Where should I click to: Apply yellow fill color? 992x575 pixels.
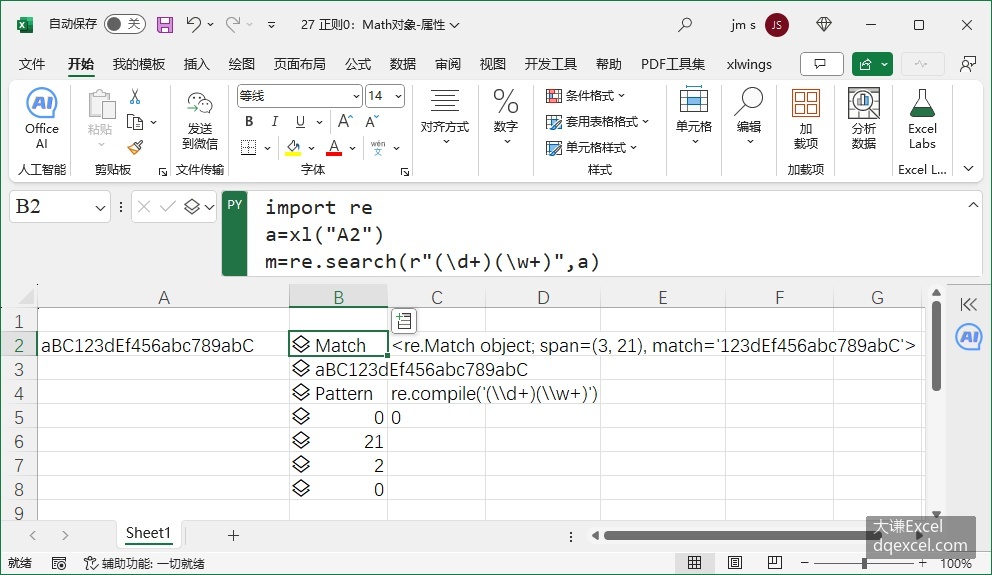(x=293, y=148)
